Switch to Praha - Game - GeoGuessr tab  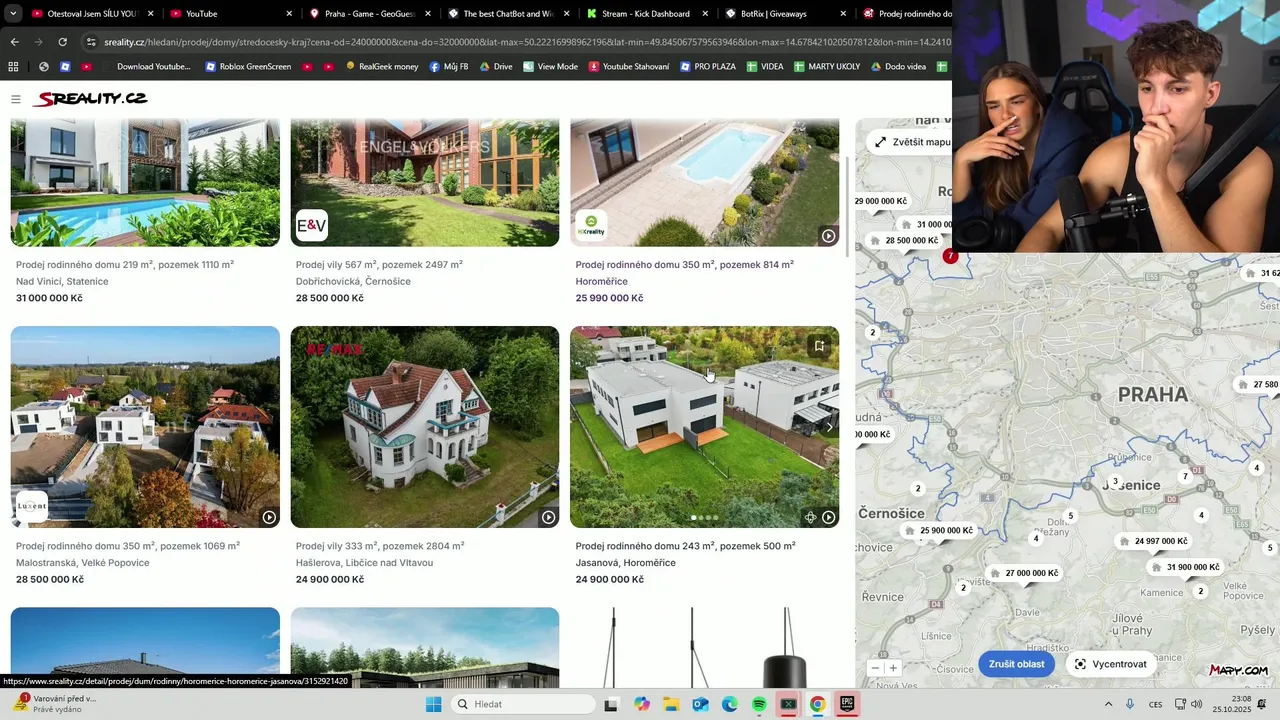[x=369, y=14]
